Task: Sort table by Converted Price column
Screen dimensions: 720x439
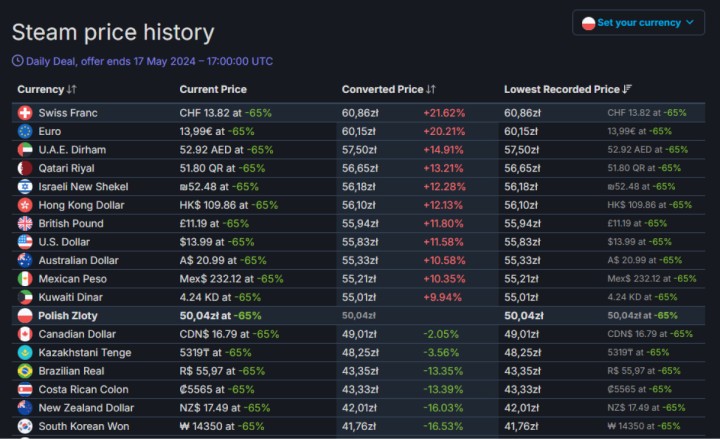Action: pyautogui.click(x=388, y=90)
